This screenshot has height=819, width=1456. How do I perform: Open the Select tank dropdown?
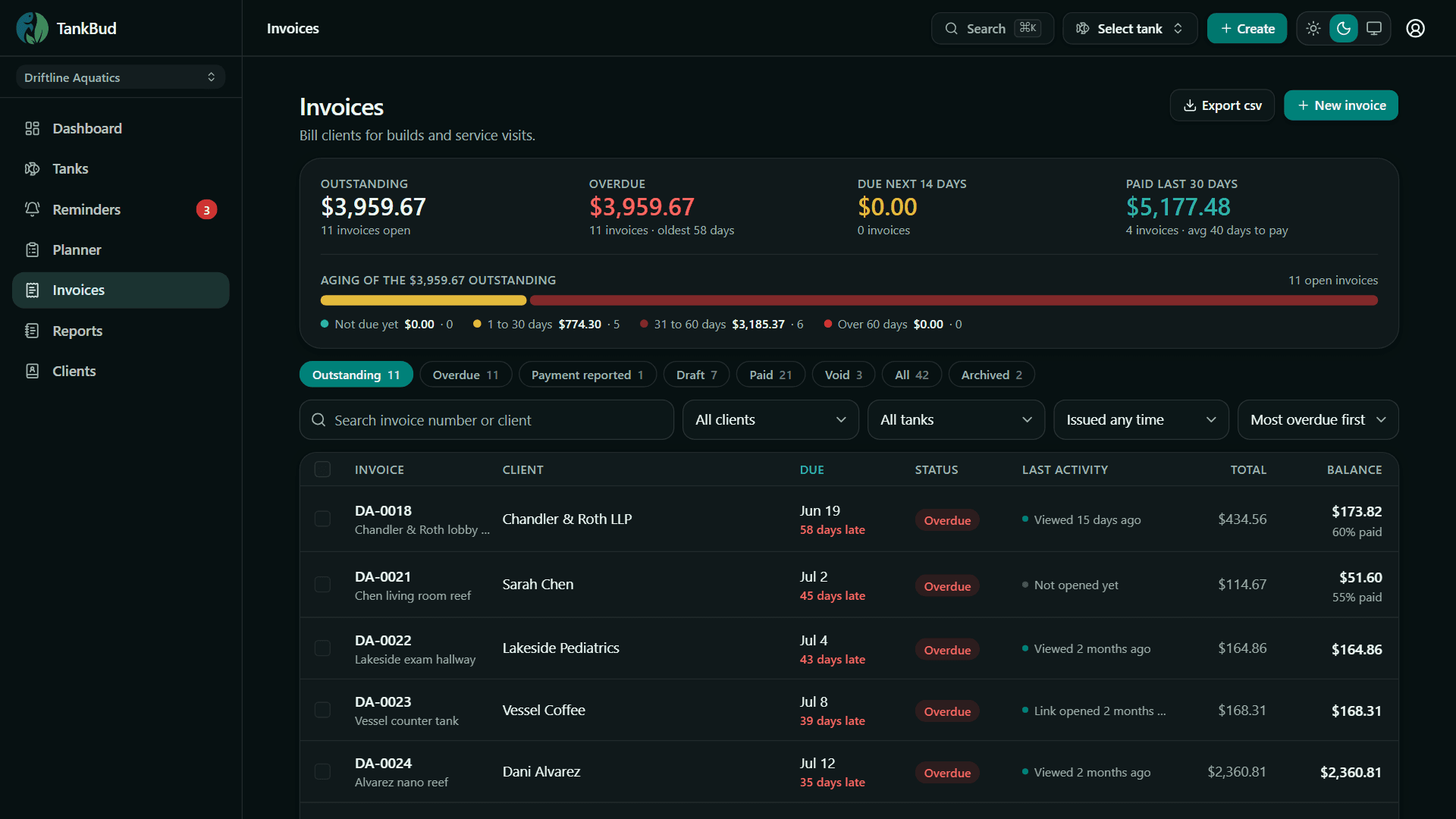(1130, 29)
